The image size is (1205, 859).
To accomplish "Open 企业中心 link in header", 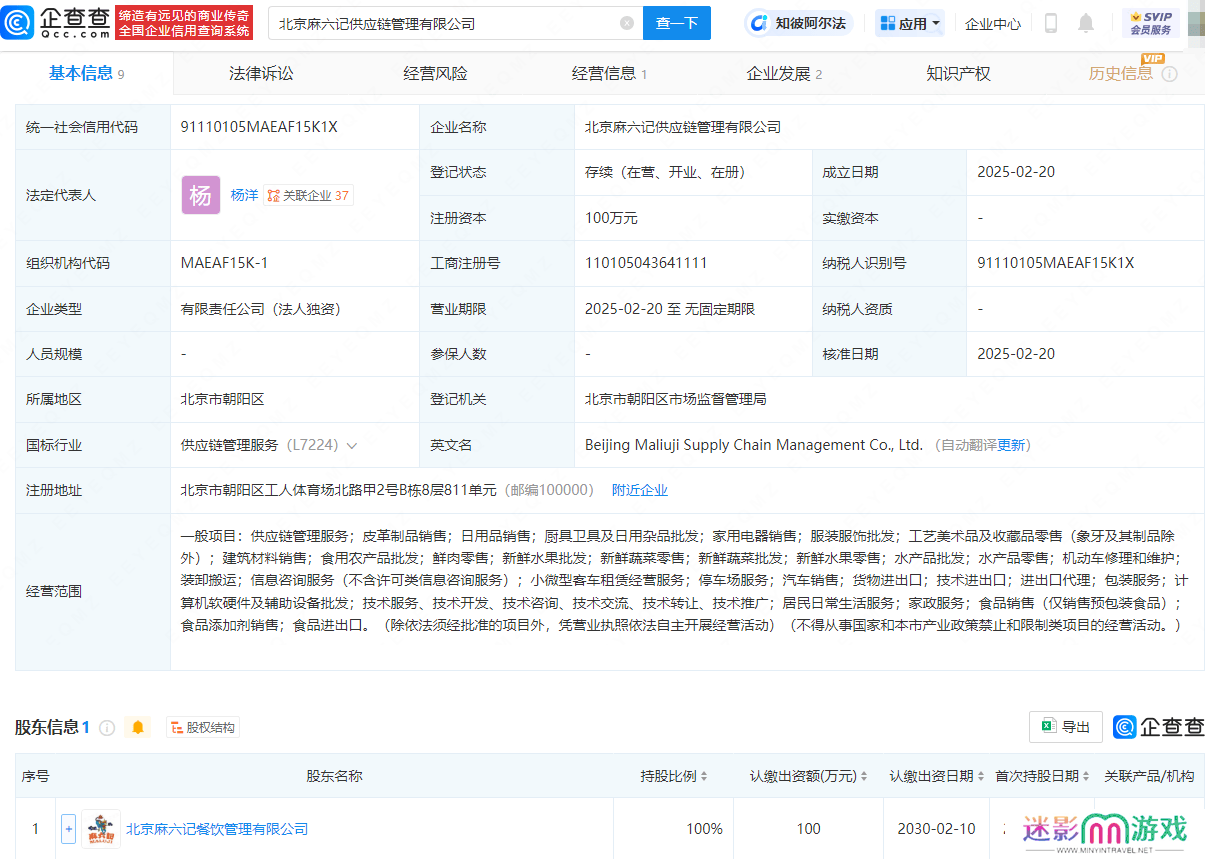I will [993, 23].
